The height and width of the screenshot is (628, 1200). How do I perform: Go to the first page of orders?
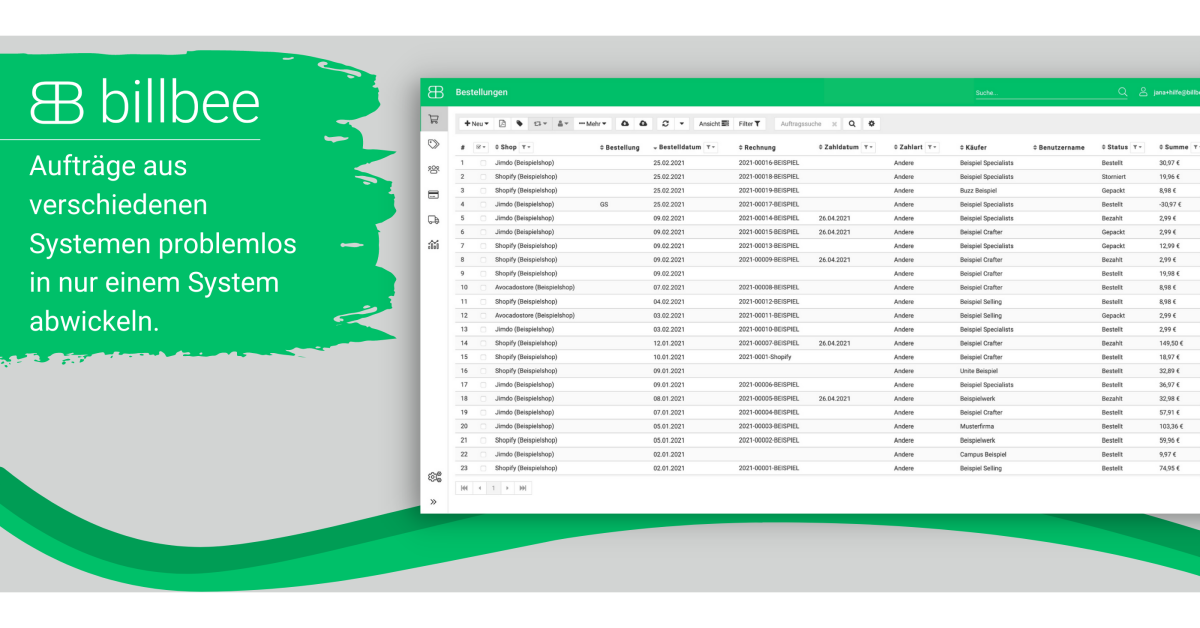[x=464, y=488]
